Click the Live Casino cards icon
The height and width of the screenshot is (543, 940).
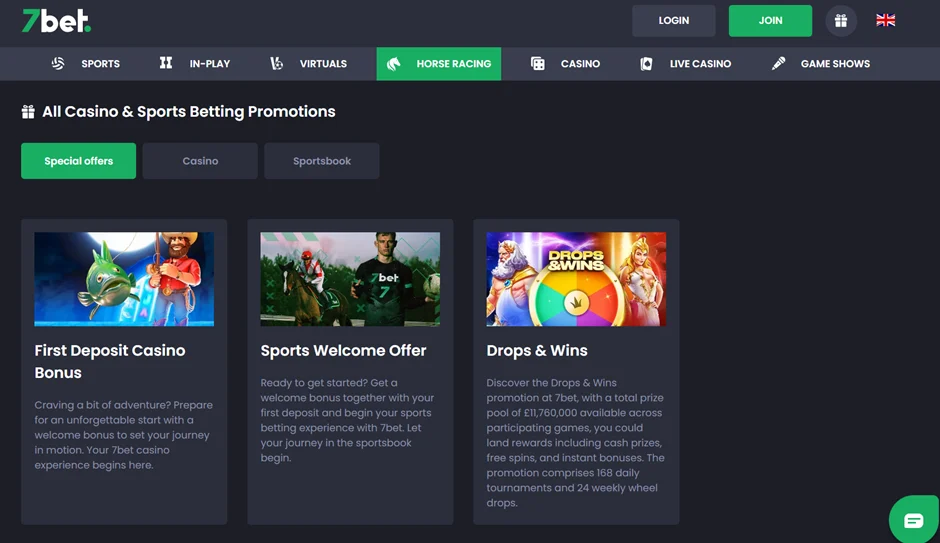click(647, 64)
